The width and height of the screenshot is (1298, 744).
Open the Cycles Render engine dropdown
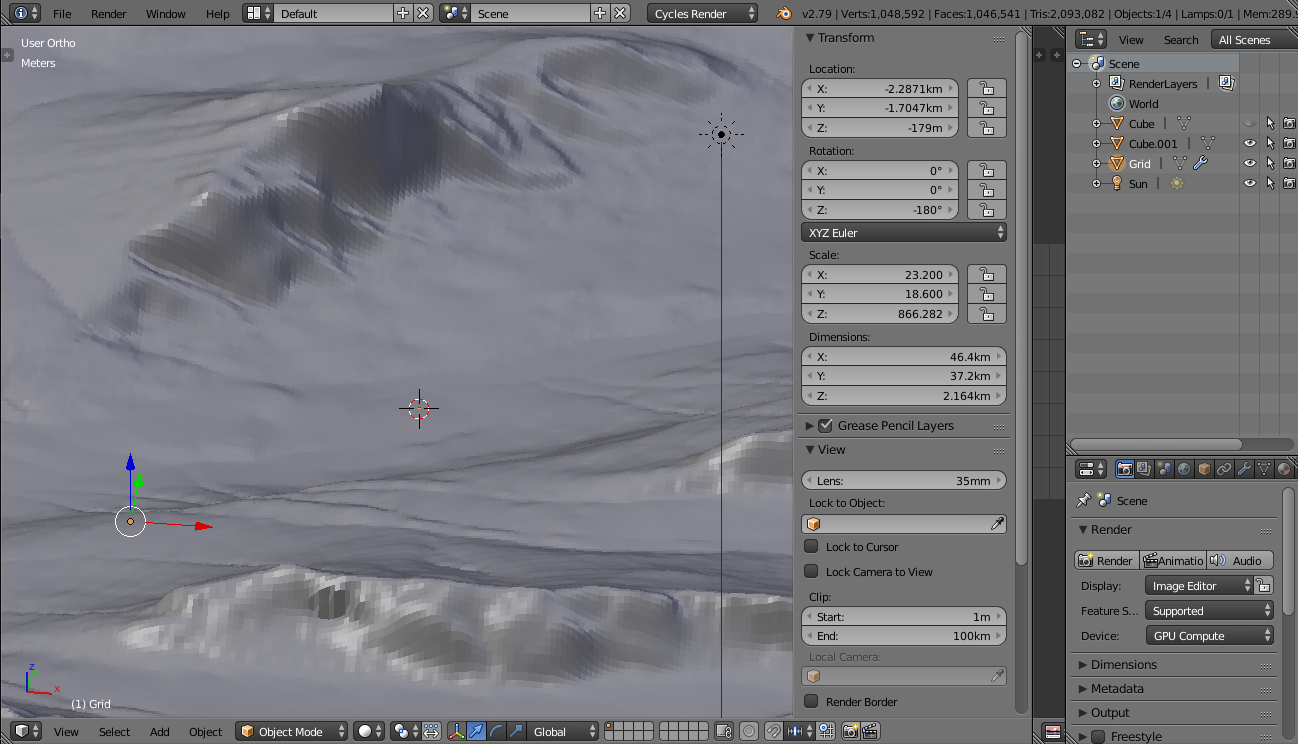tap(703, 13)
